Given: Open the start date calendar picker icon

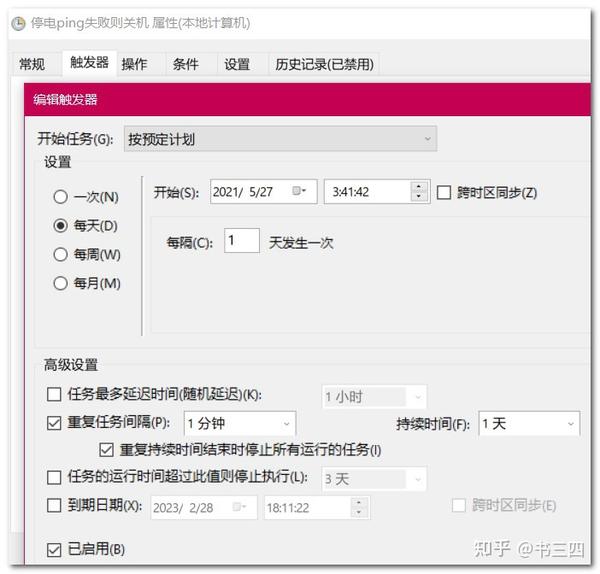Looking at the screenshot, I should coord(298,191).
